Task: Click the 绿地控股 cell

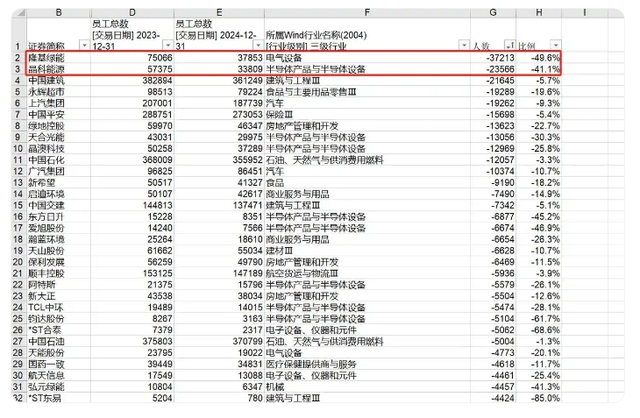Action: 59,126
